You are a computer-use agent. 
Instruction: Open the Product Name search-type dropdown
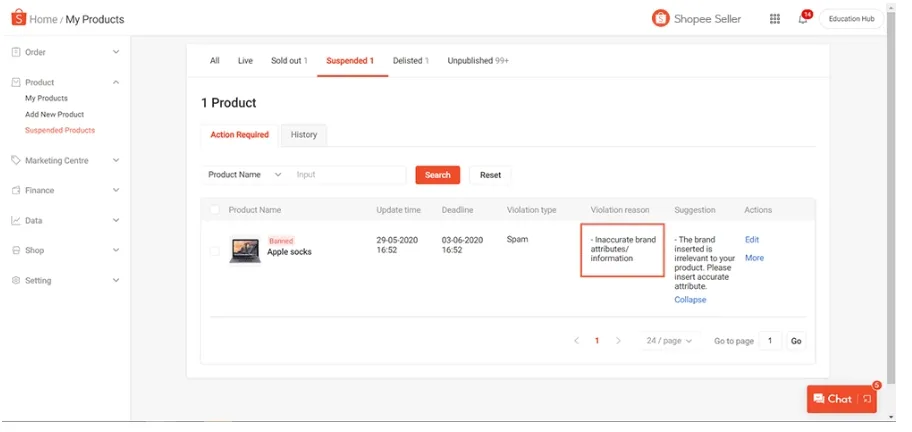(x=245, y=174)
